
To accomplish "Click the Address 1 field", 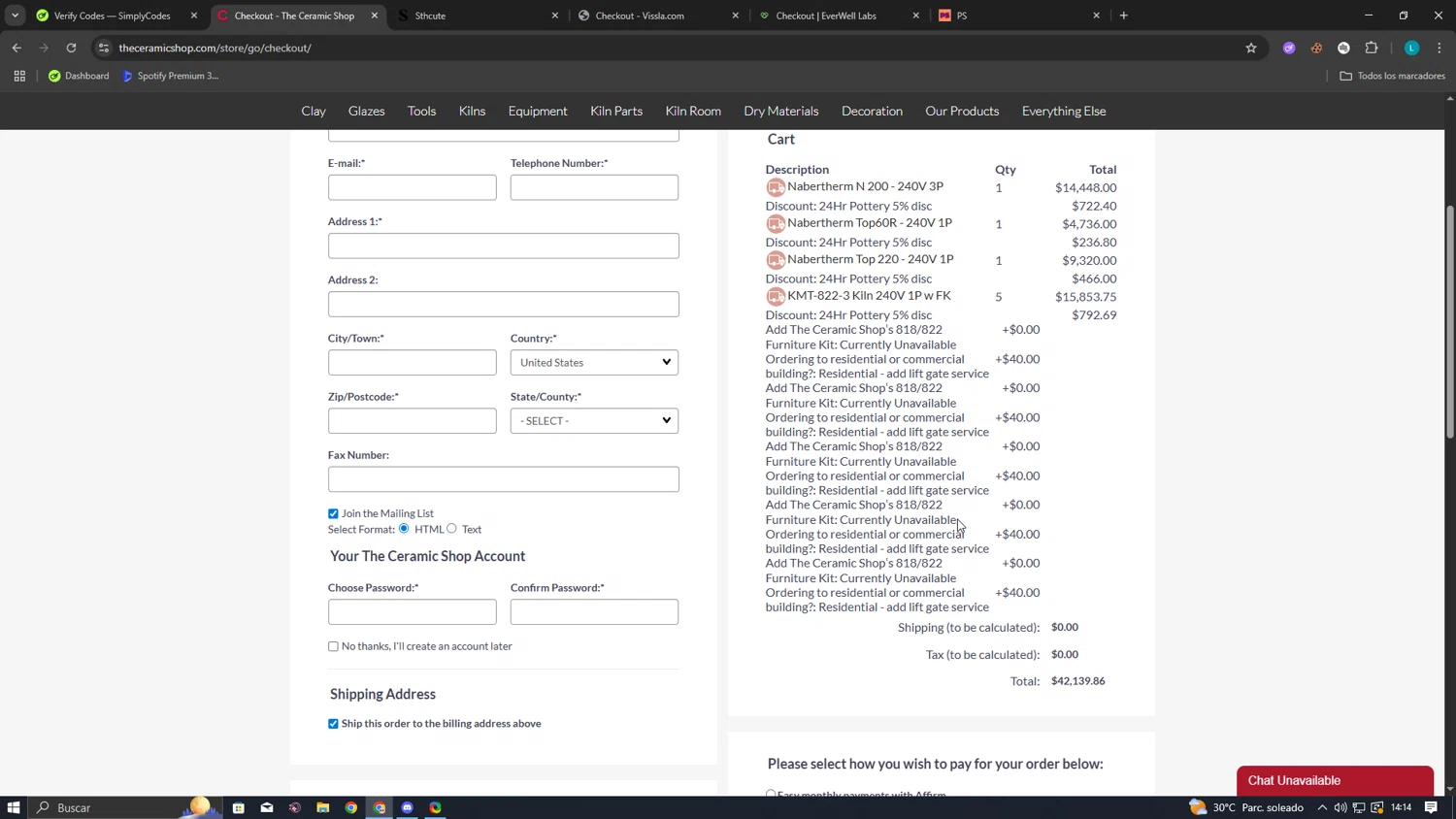I will click(x=504, y=246).
